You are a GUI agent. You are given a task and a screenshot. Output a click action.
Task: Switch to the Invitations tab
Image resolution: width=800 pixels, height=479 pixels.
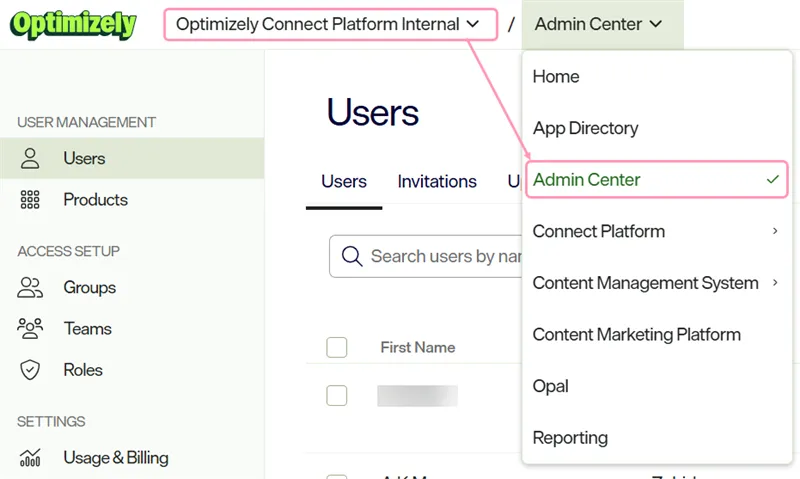coord(437,182)
